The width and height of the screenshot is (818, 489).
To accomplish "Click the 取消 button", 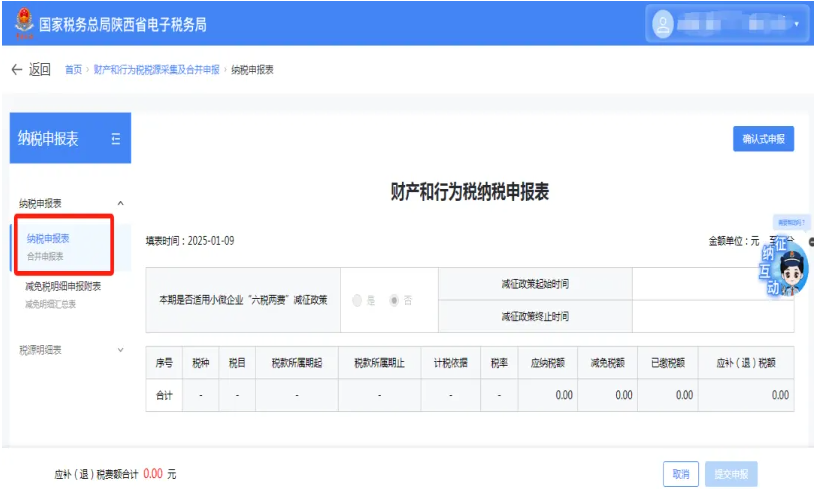I will [x=680, y=474].
